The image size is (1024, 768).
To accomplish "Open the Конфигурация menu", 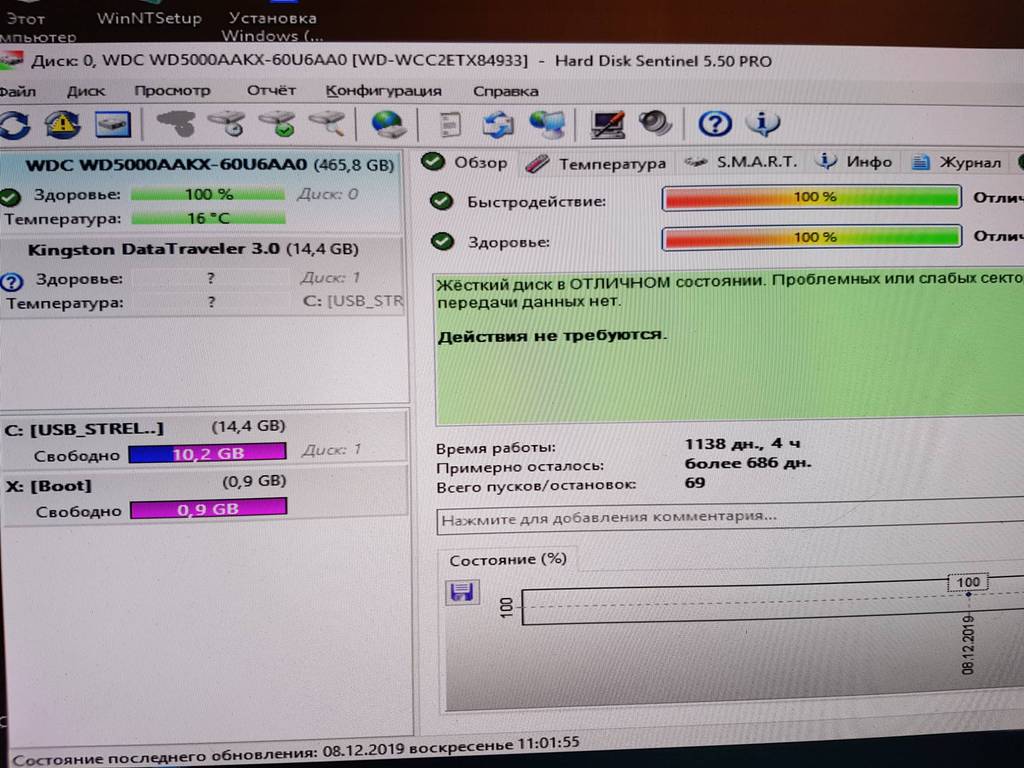I will (x=384, y=91).
